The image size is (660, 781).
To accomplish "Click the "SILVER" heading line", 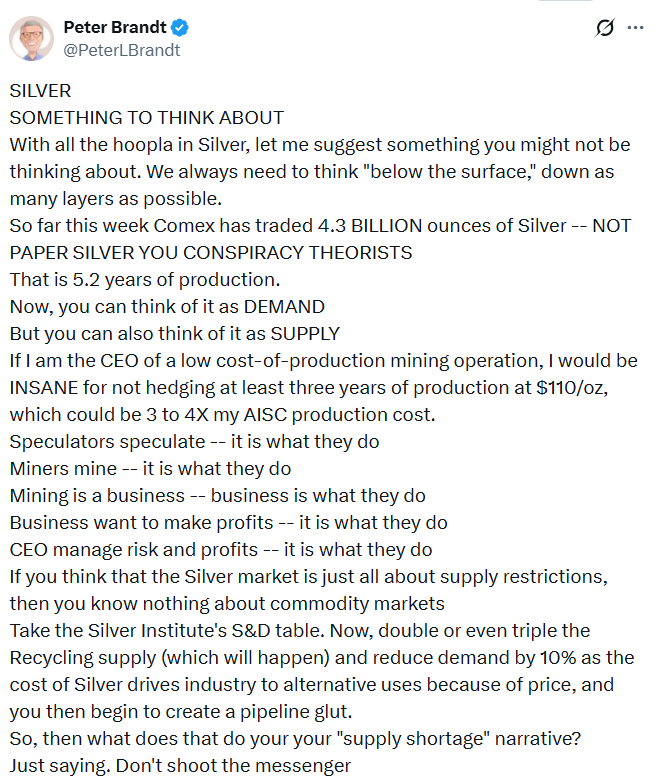I will tap(41, 90).
